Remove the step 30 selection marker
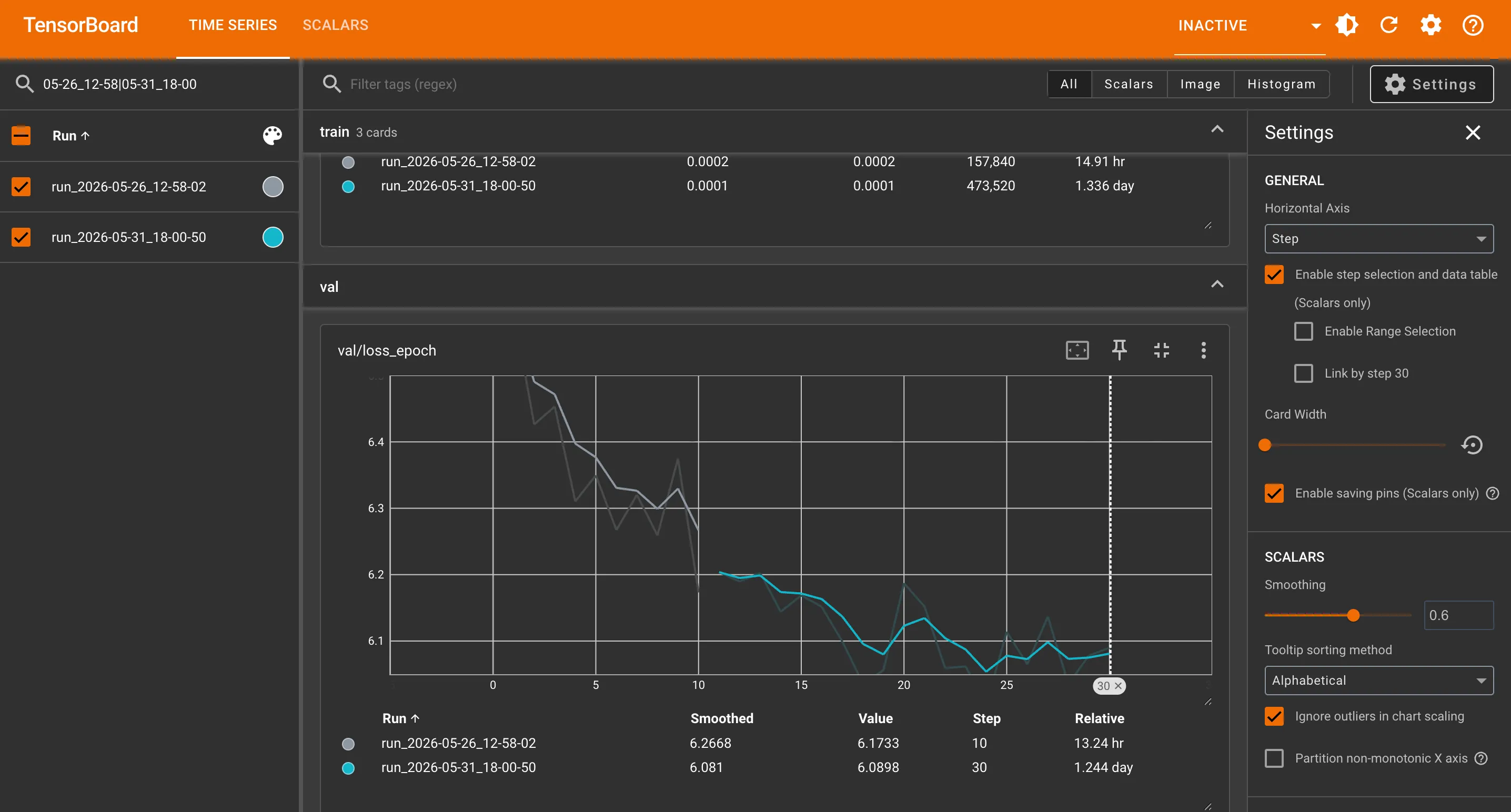 pyautogui.click(x=1118, y=686)
